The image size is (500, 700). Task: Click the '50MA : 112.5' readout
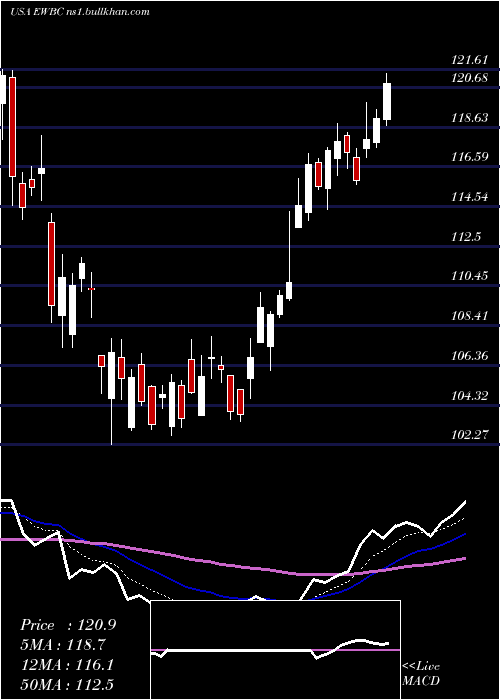click(67, 684)
